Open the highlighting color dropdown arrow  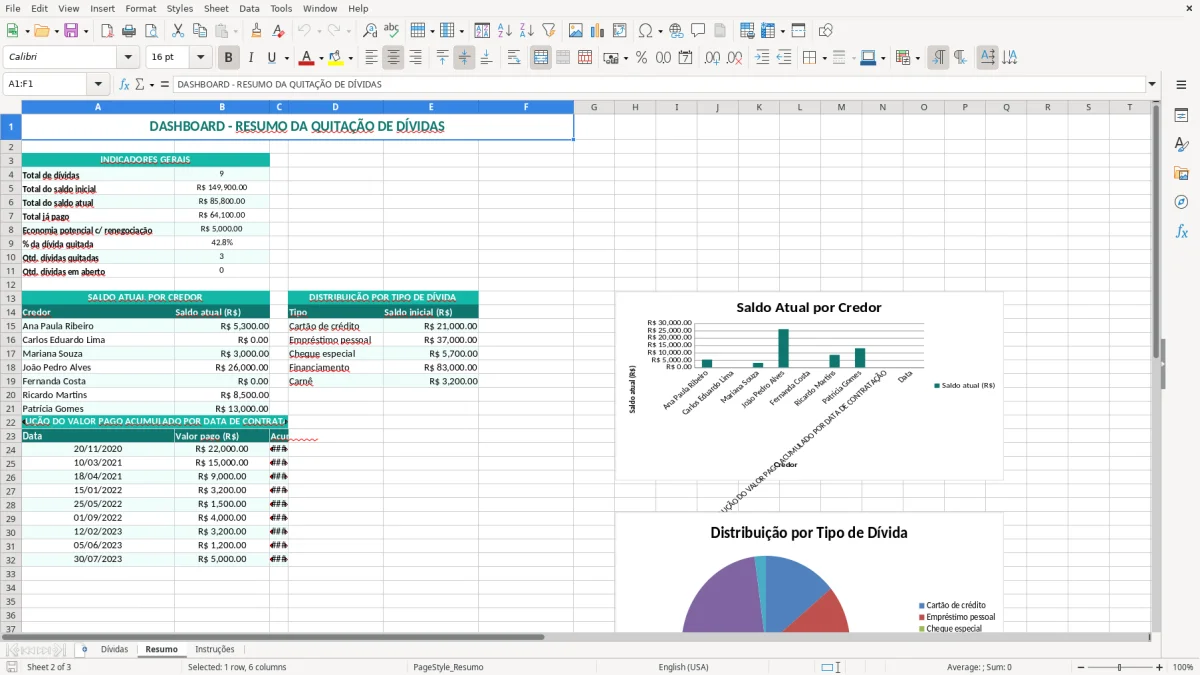point(350,58)
